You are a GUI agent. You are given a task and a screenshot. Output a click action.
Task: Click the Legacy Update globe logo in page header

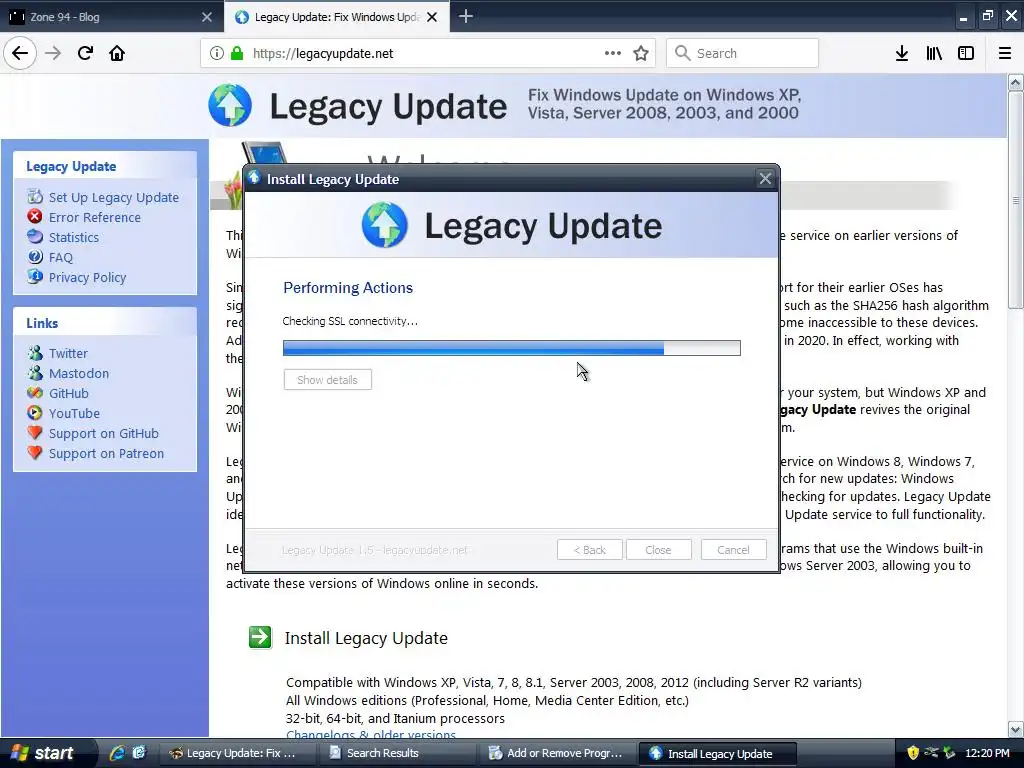[230, 105]
